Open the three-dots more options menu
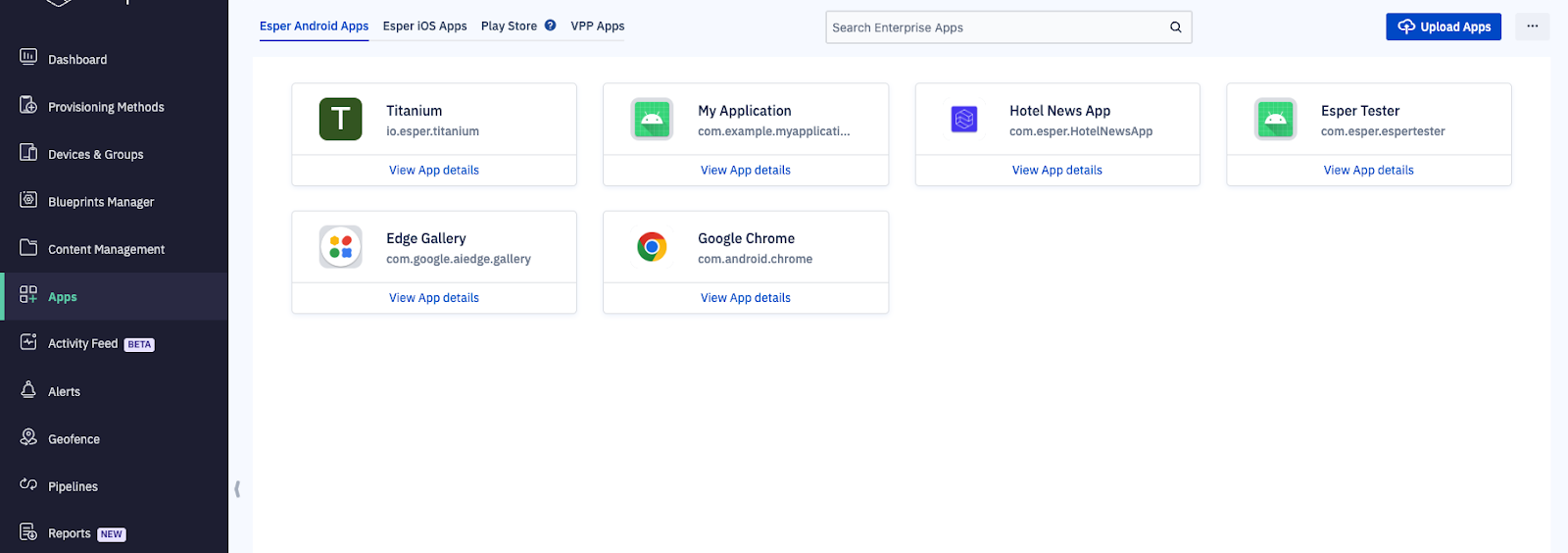 coord(1532,26)
